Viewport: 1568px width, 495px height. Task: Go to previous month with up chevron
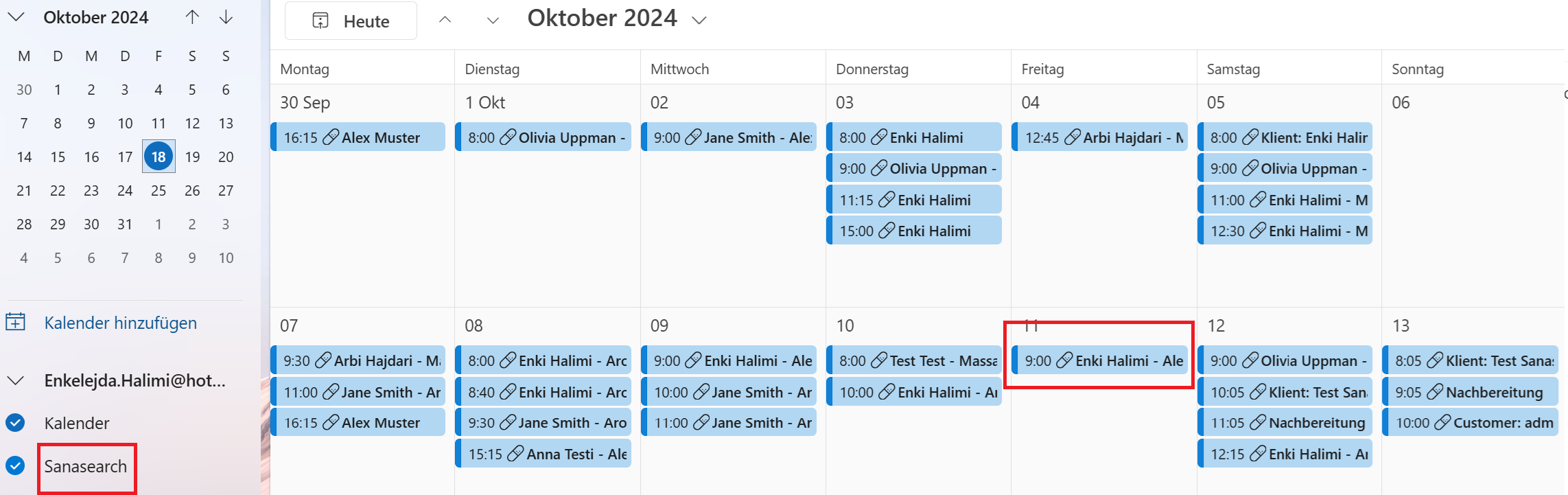tap(445, 20)
